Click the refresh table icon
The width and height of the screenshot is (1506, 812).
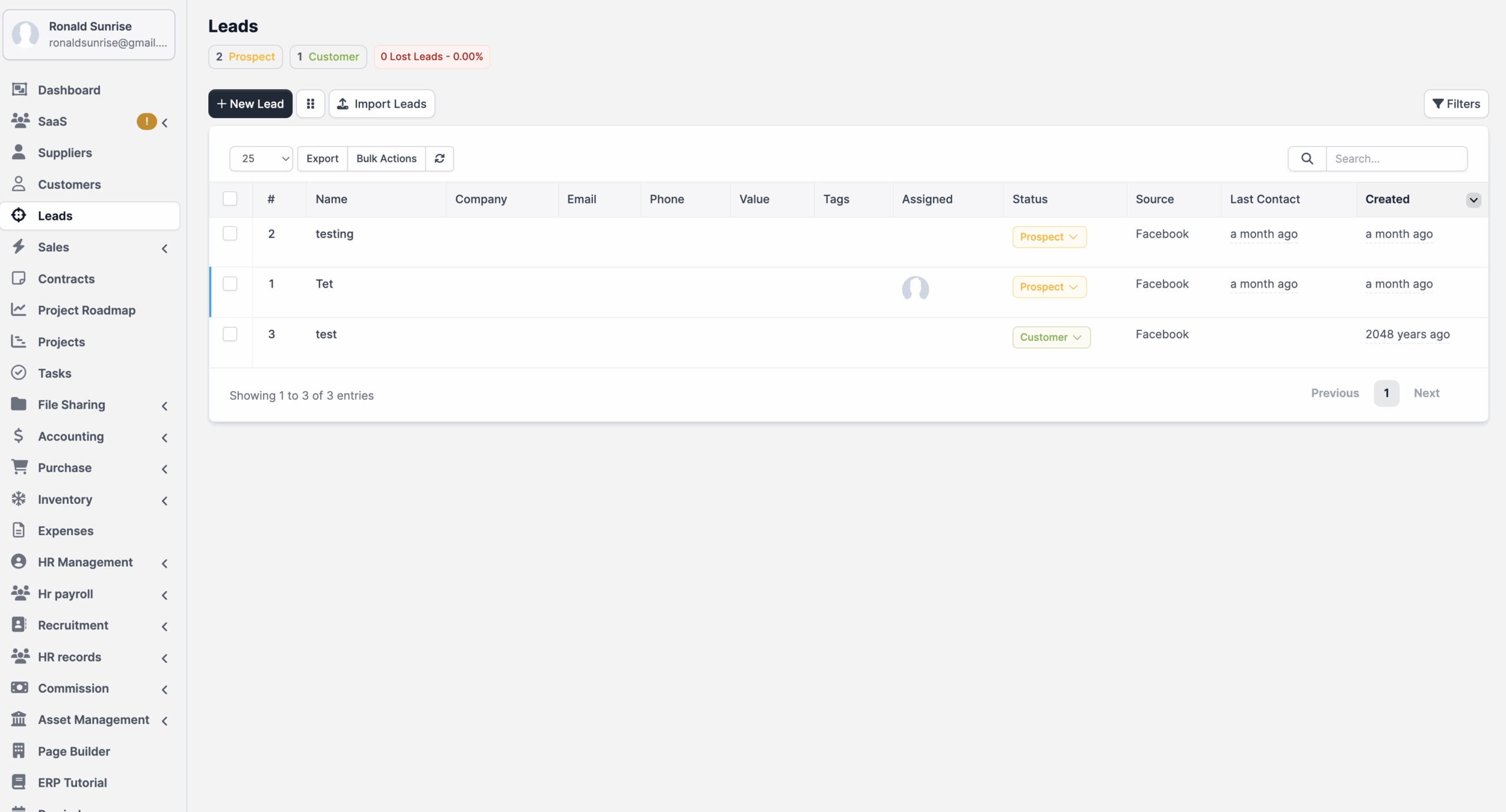point(439,159)
